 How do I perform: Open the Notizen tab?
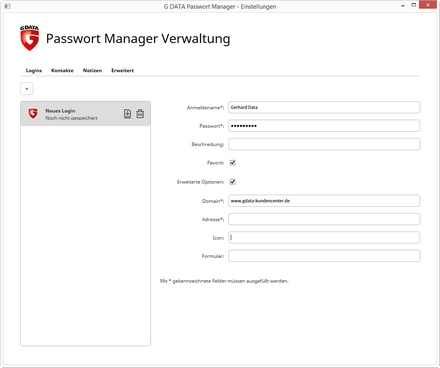tap(92, 70)
